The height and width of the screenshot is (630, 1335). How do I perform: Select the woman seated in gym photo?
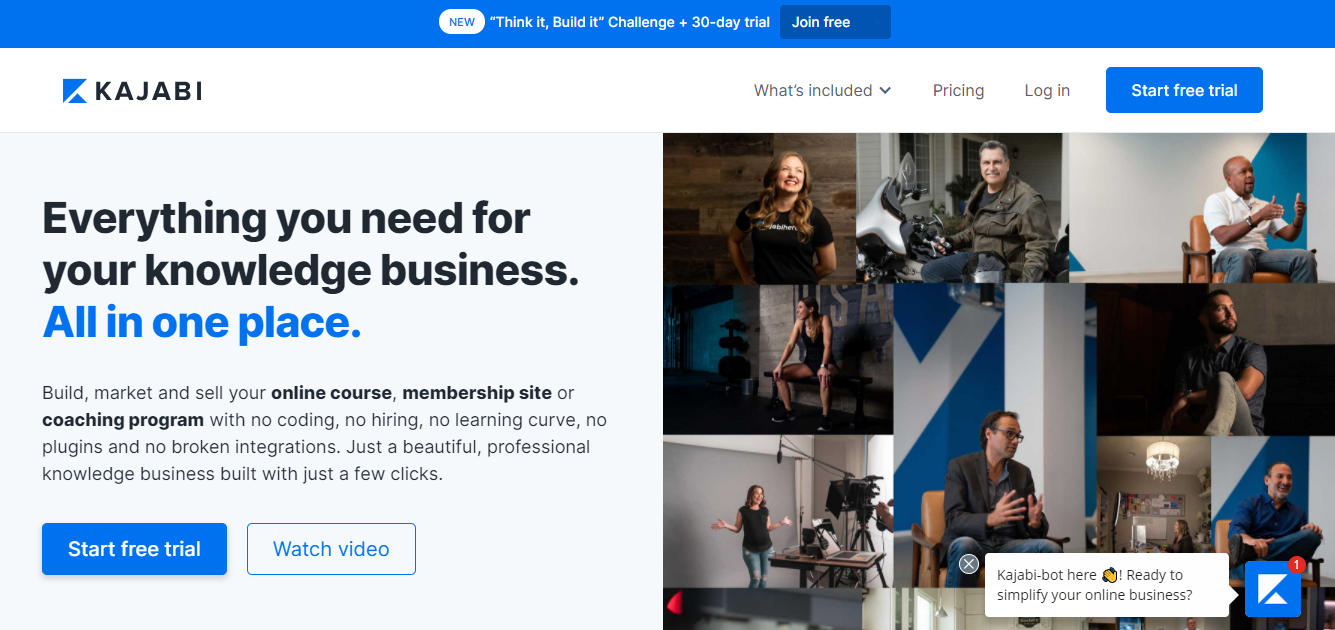coord(778,359)
